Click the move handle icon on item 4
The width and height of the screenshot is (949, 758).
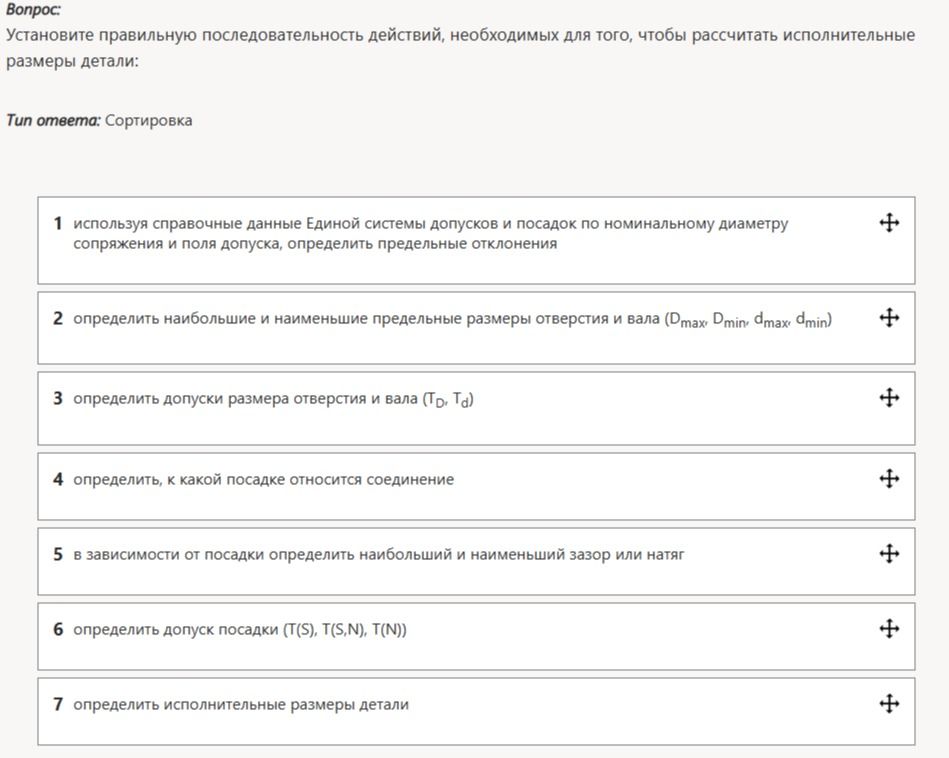point(888,479)
